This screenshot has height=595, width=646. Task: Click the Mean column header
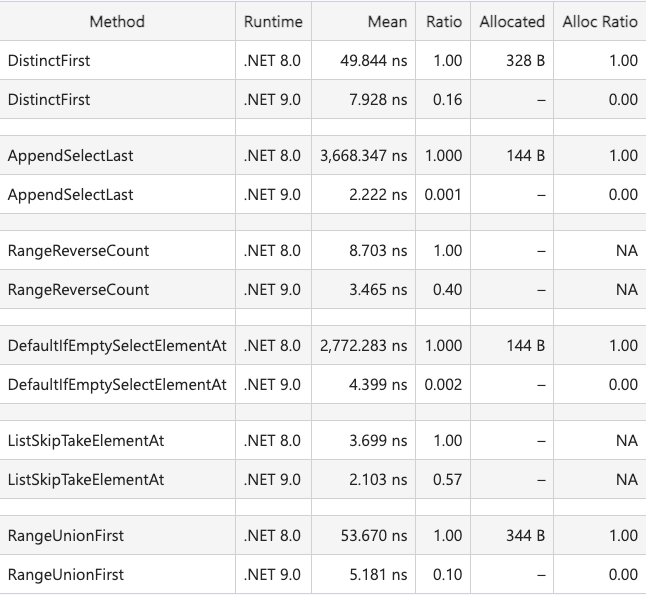click(363, 21)
